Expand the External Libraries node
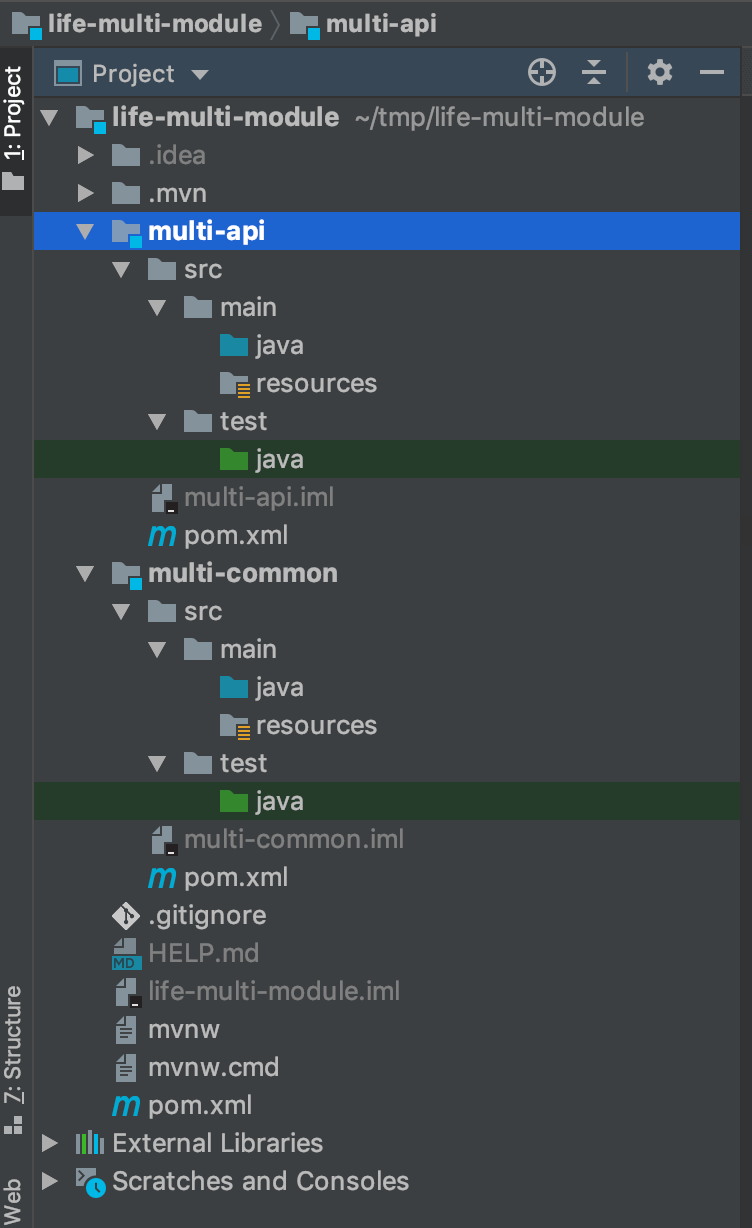Image resolution: width=752 pixels, height=1228 pixels. tap(49, 1143)
